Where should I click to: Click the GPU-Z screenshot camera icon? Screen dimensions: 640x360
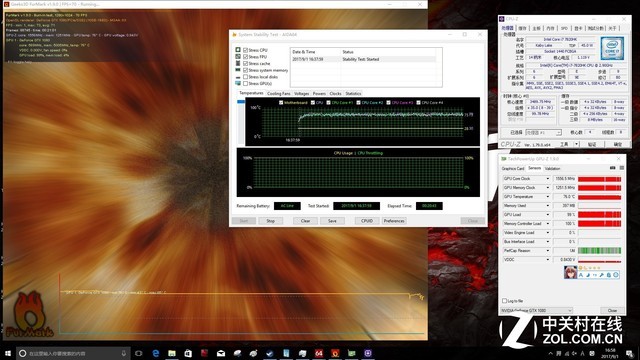point(612,168)
